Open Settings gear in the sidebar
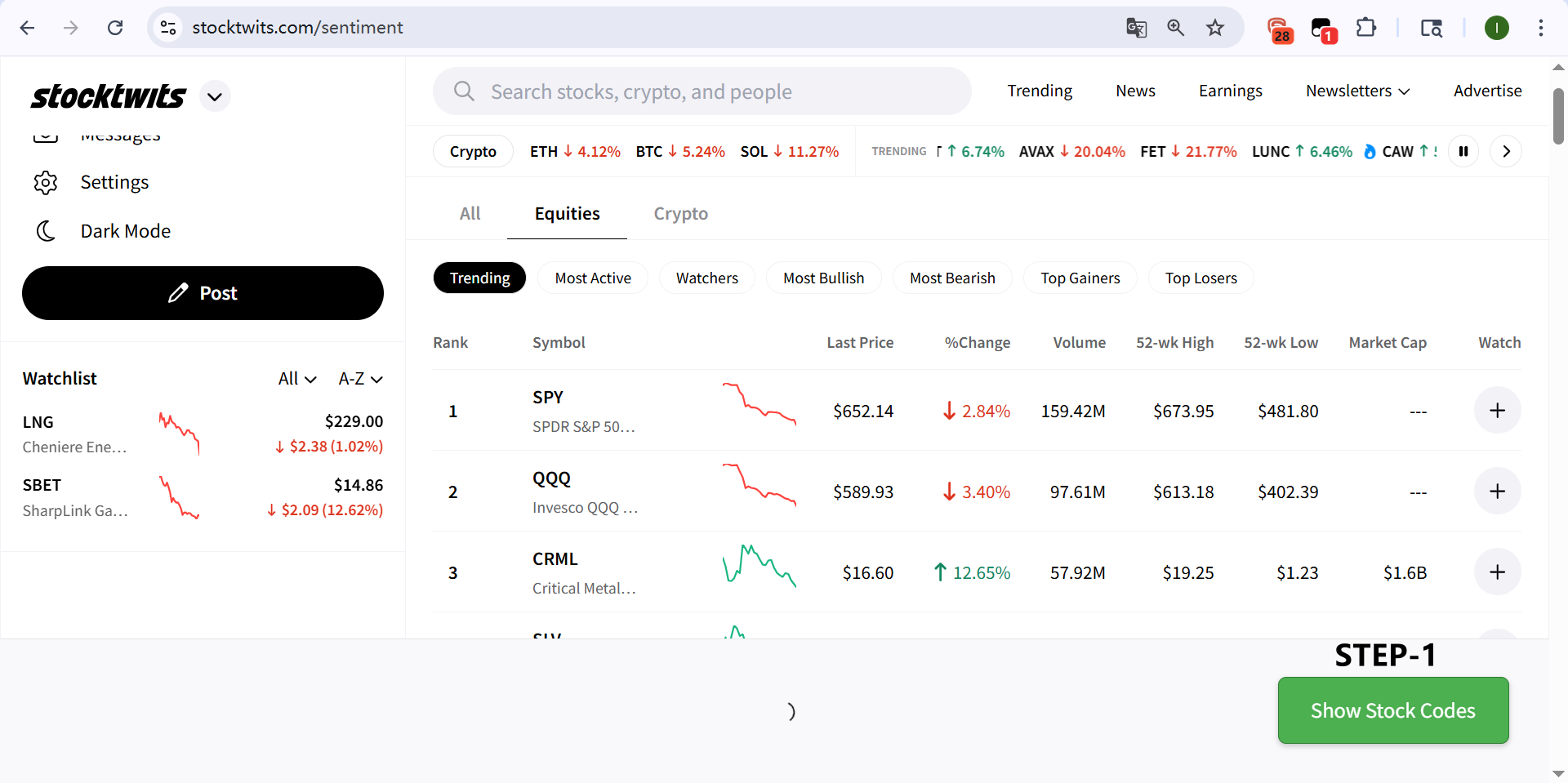The width and height of the screenshot is (1568, 783). click(x=46, y=182)
